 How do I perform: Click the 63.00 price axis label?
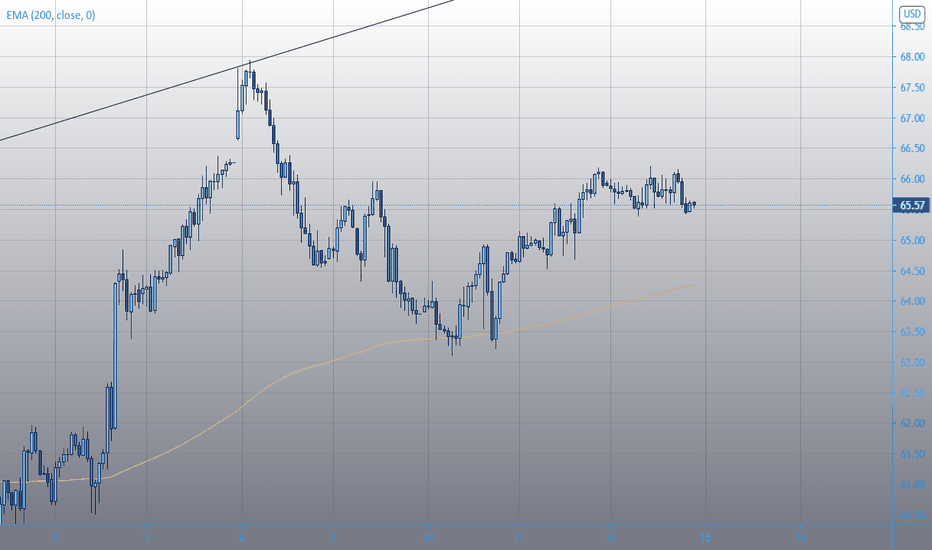[x=912, y=363]
